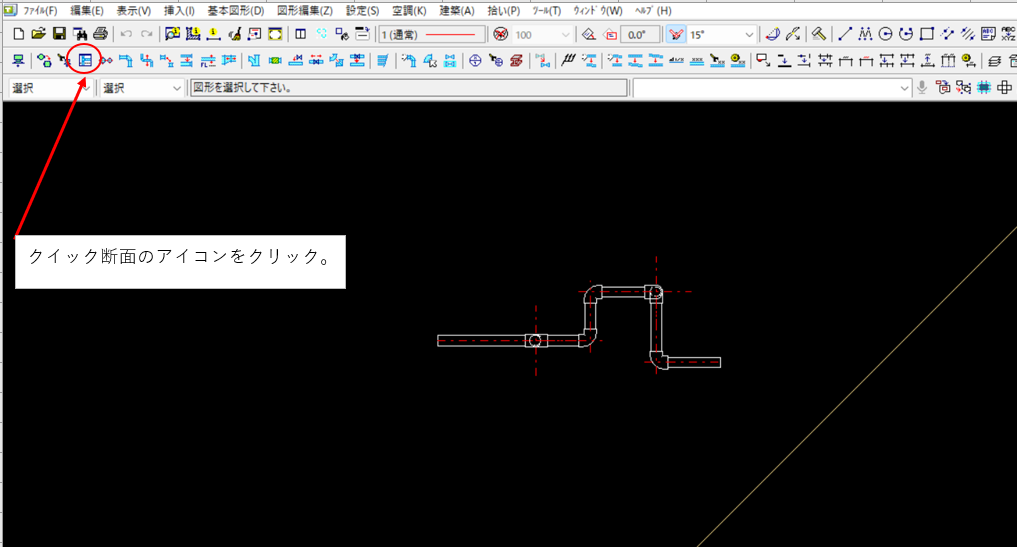The width and height of the screenshot is (1017, 547).
Task: Click the blue pipe elbow icon
Action: point(126,60)
